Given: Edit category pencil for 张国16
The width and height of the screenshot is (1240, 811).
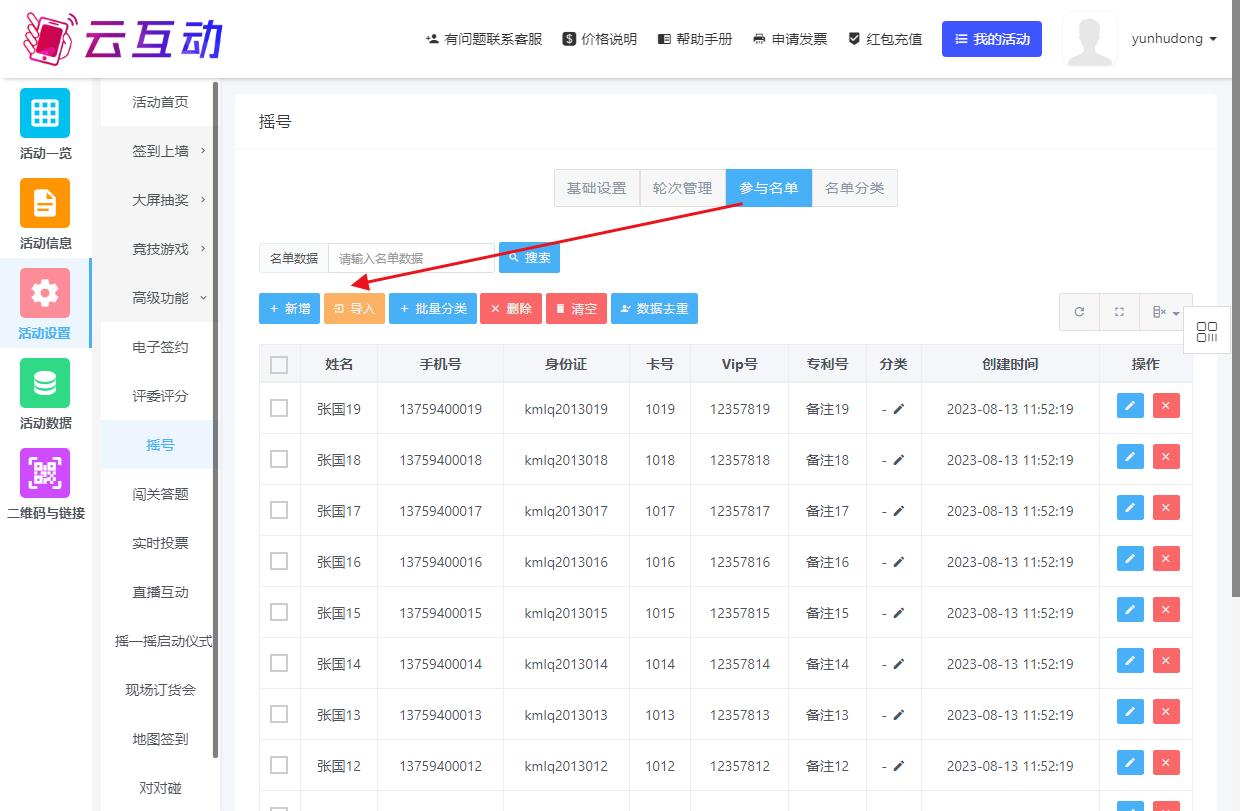Looking at the screenshot, I should click(x=899, y=562).
